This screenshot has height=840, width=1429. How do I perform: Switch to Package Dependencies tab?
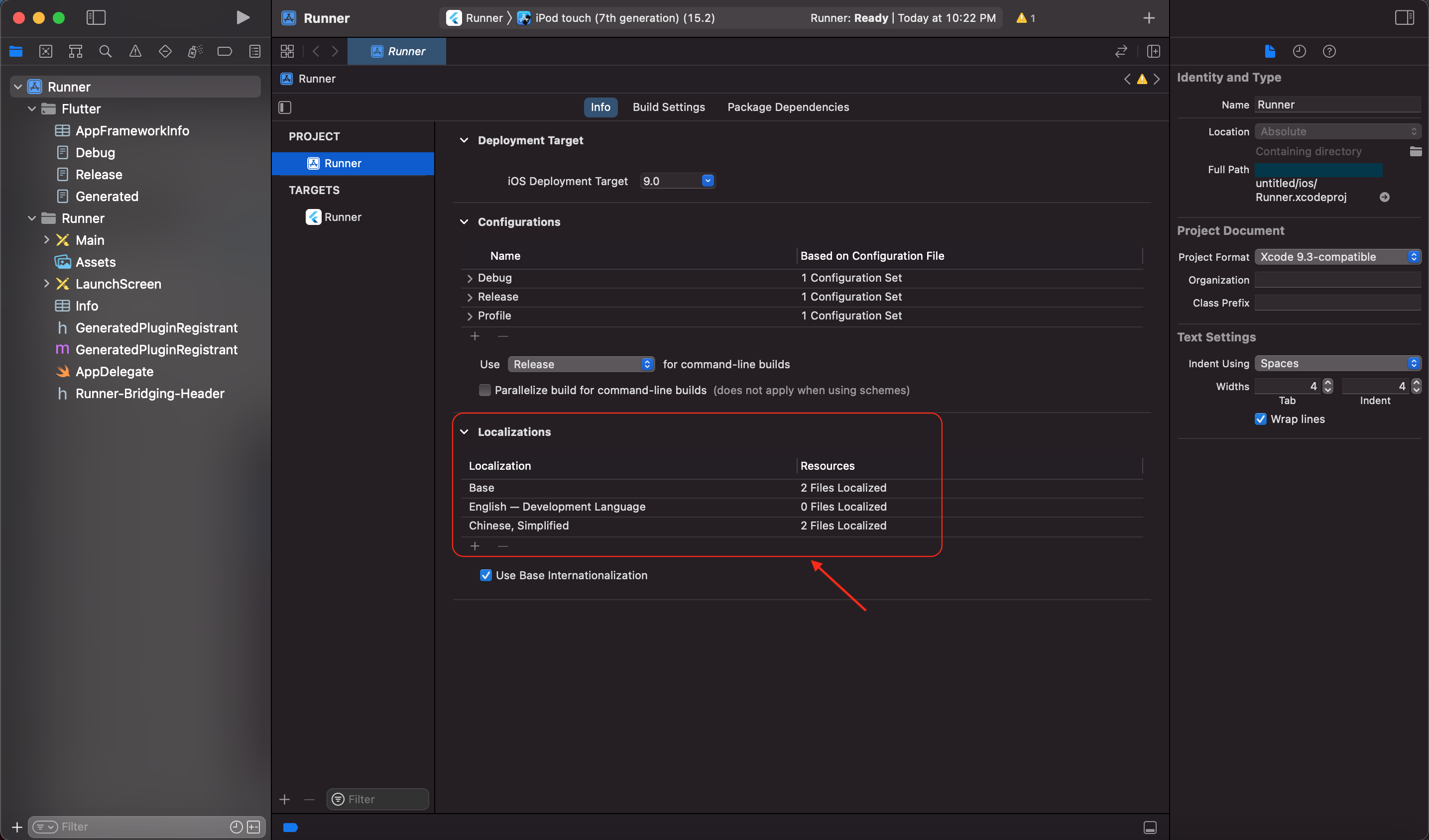[788, 107]
